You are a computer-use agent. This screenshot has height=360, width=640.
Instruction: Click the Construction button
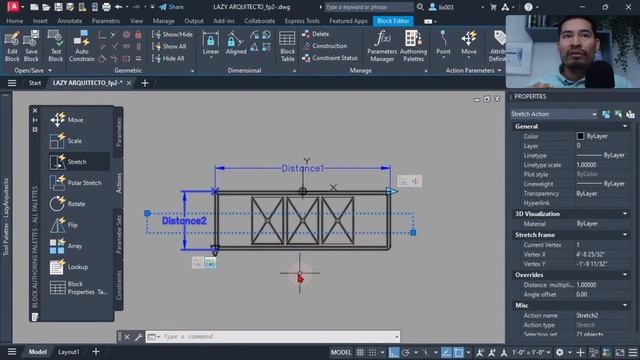tap(324, 46)
